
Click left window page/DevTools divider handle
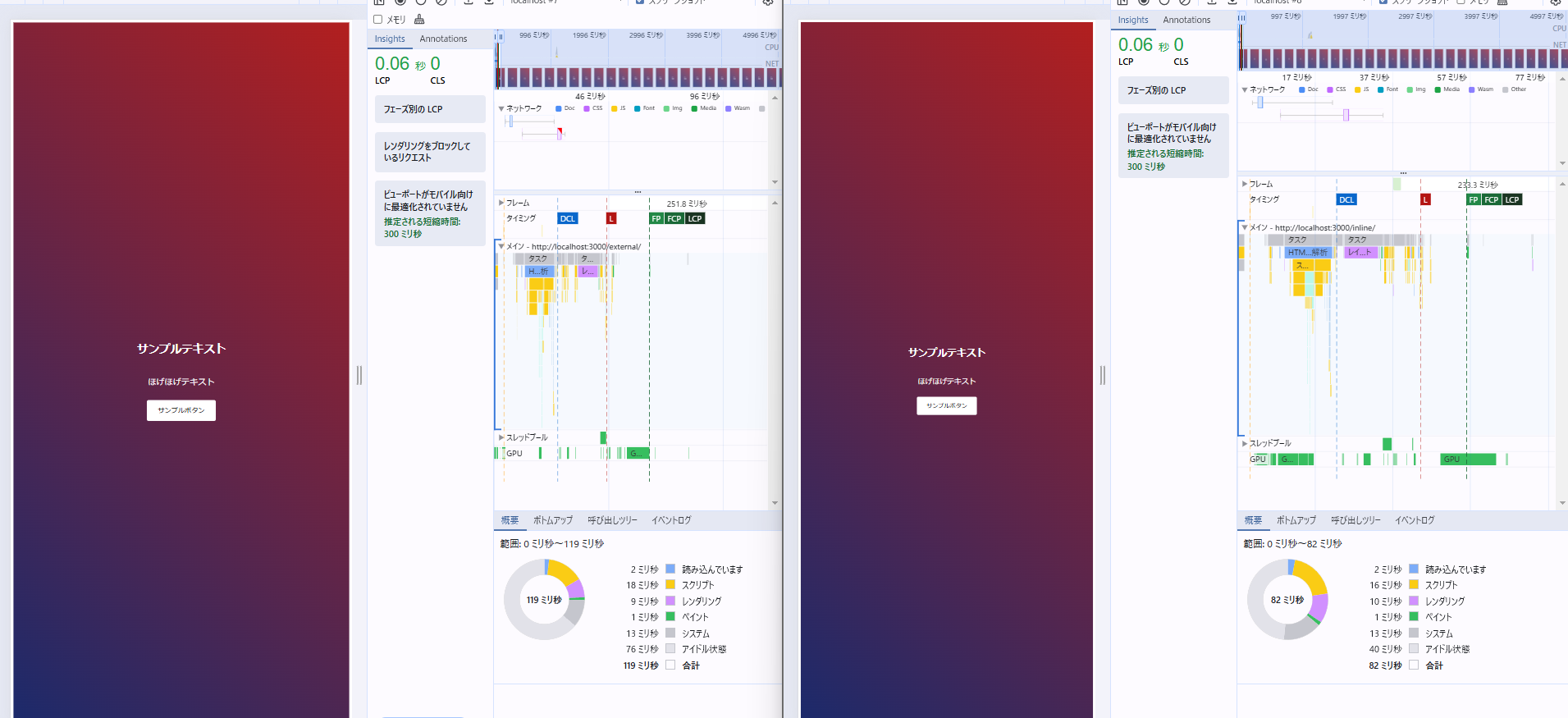(359, 375)
